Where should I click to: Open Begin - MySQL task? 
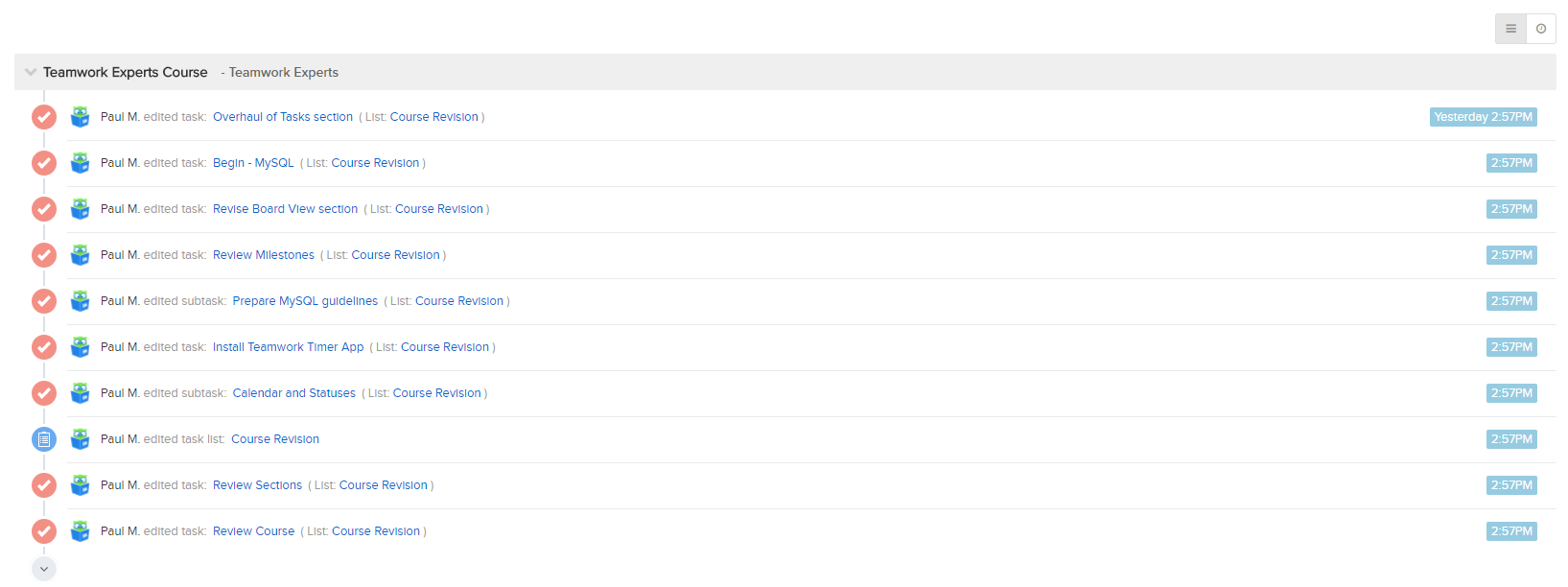click(x=253, y=163)
